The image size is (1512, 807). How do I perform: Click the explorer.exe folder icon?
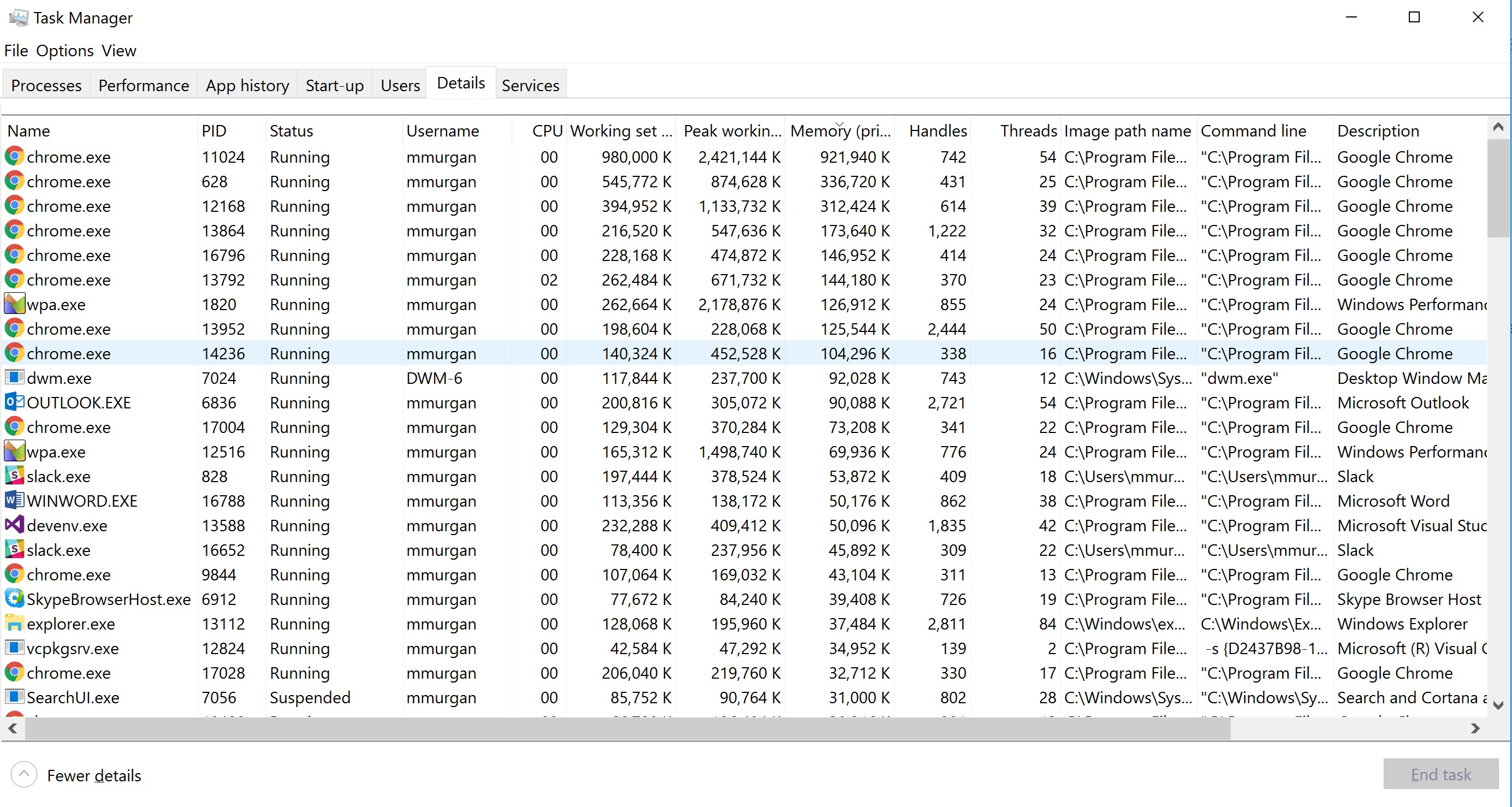(x=15, y=624)
